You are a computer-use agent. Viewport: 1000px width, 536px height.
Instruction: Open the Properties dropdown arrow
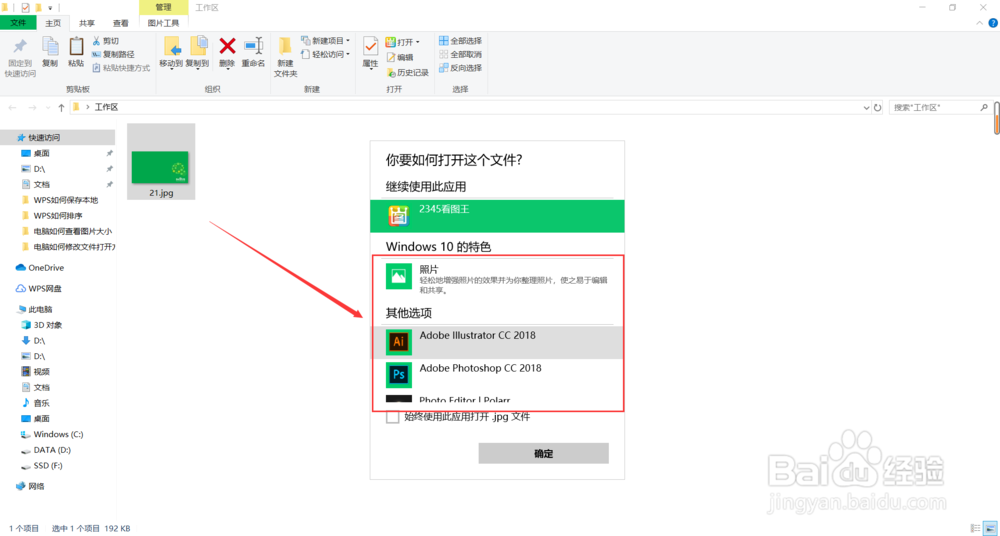coord(371,69)
